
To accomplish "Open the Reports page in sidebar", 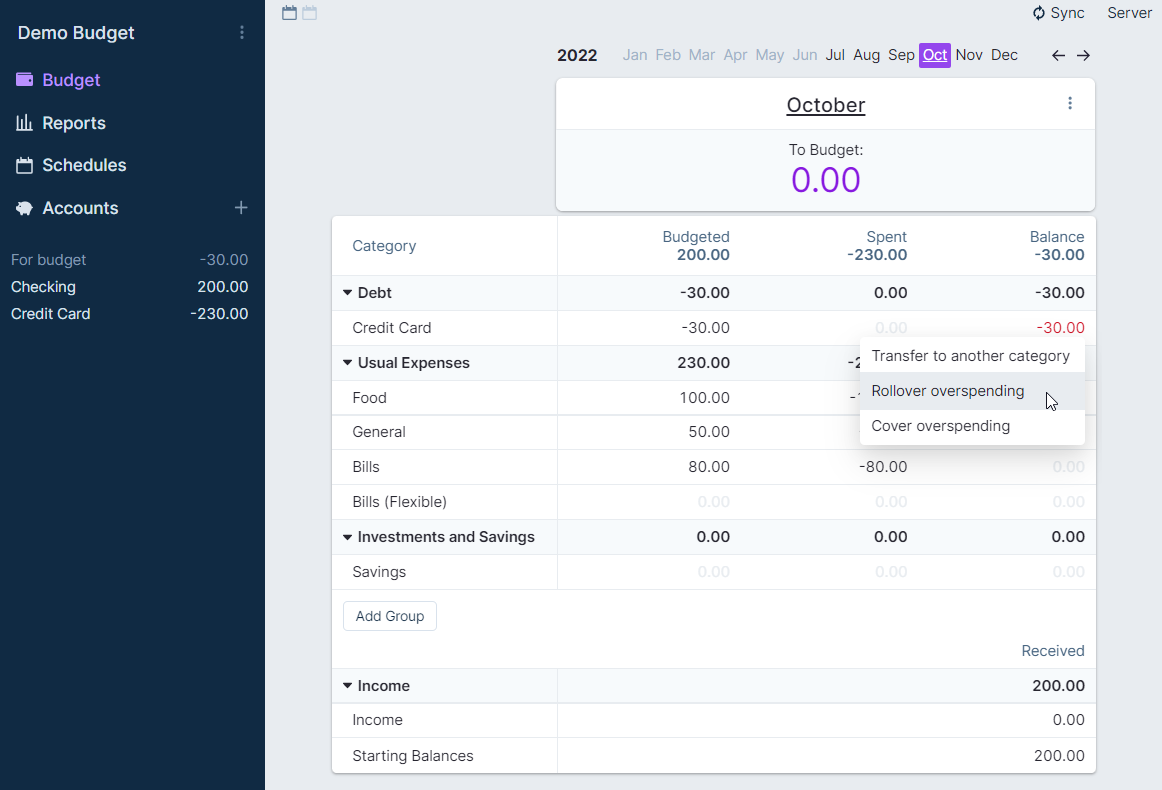I will tap(73, 123).
